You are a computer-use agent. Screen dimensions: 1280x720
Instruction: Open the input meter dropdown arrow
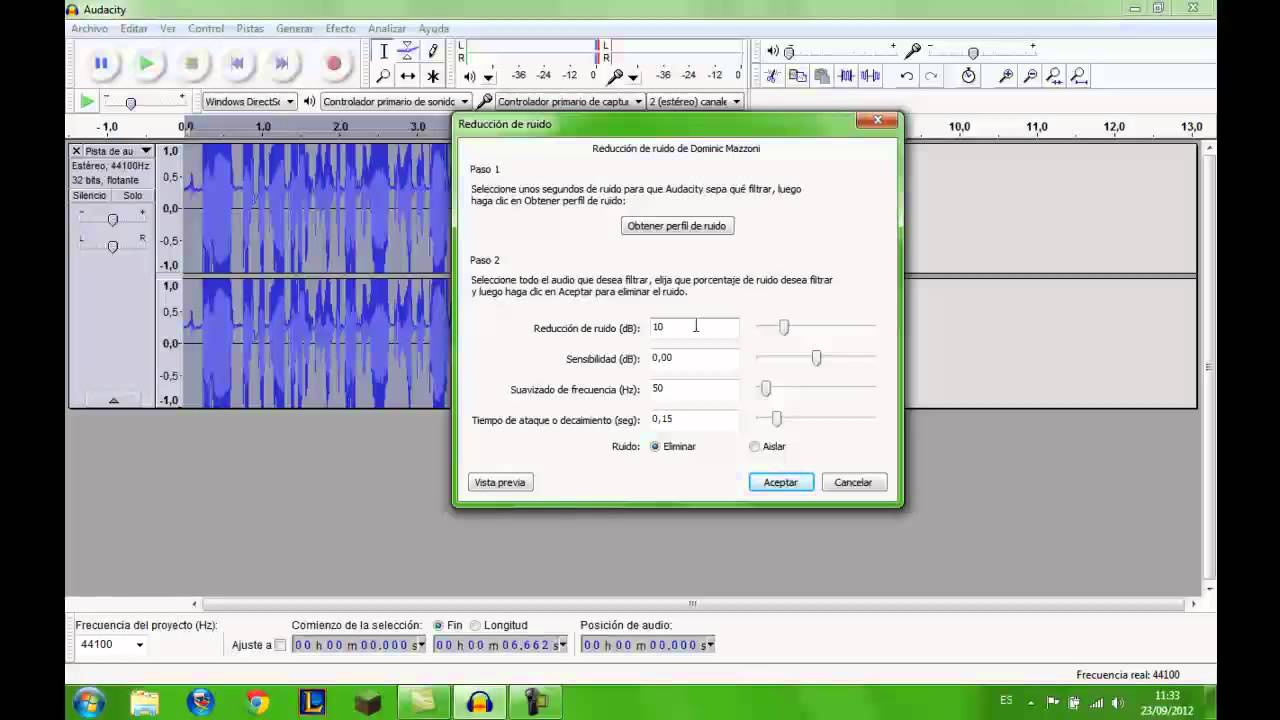[634, 77]
